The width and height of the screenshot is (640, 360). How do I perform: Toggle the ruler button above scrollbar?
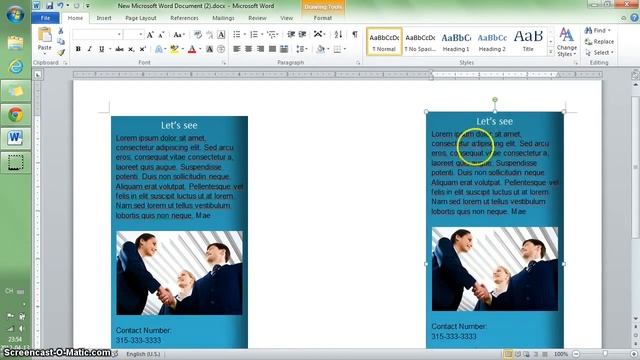pos(635,75)
